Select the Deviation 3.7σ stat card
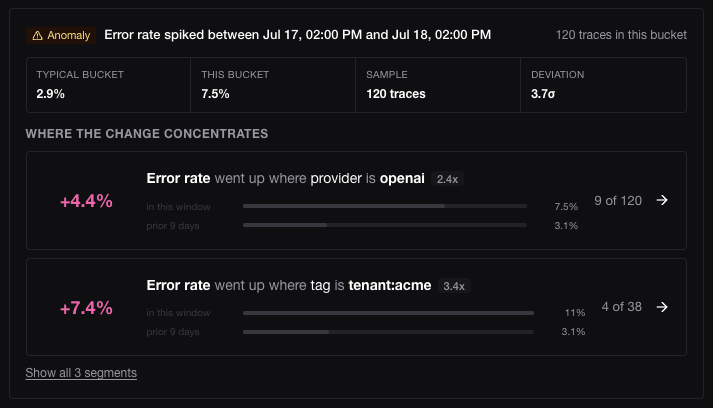The width and height of the screenshot is (713, 408). (603, 85)
